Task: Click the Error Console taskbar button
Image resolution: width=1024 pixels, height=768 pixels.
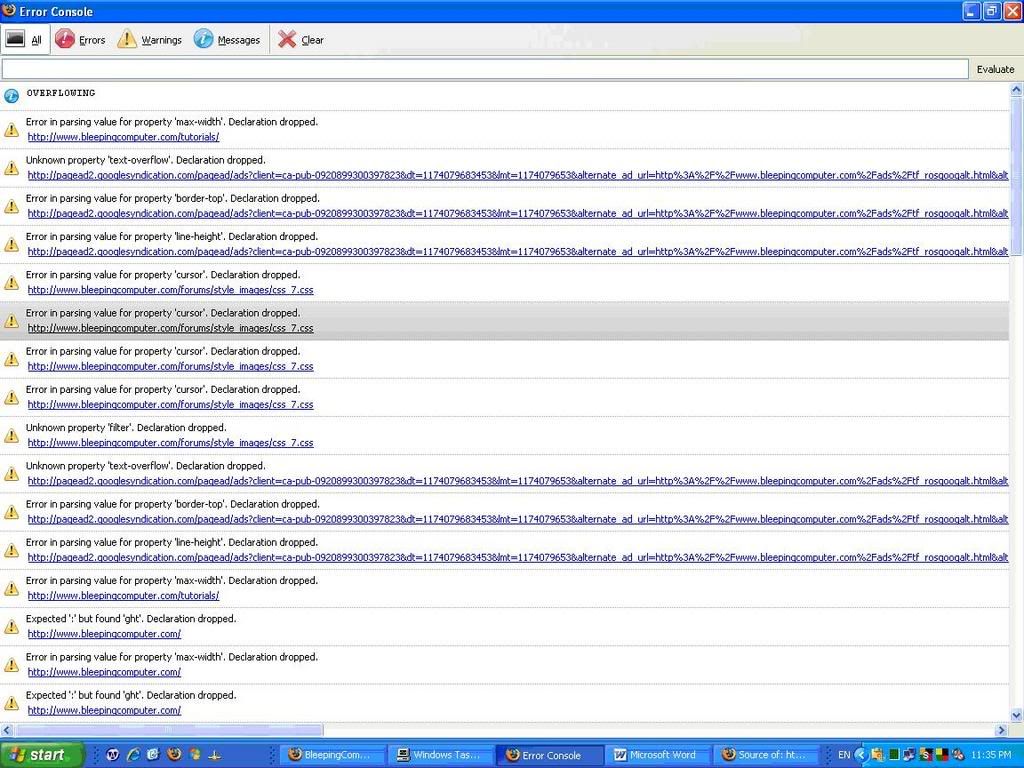Action: coord(549,755)
